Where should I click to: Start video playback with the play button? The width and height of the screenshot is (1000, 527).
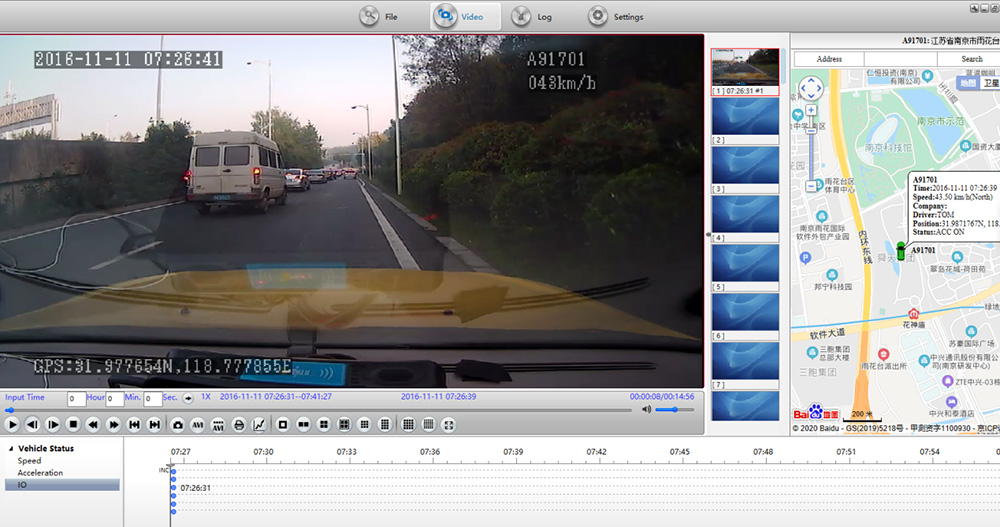(x=11, y=424)
